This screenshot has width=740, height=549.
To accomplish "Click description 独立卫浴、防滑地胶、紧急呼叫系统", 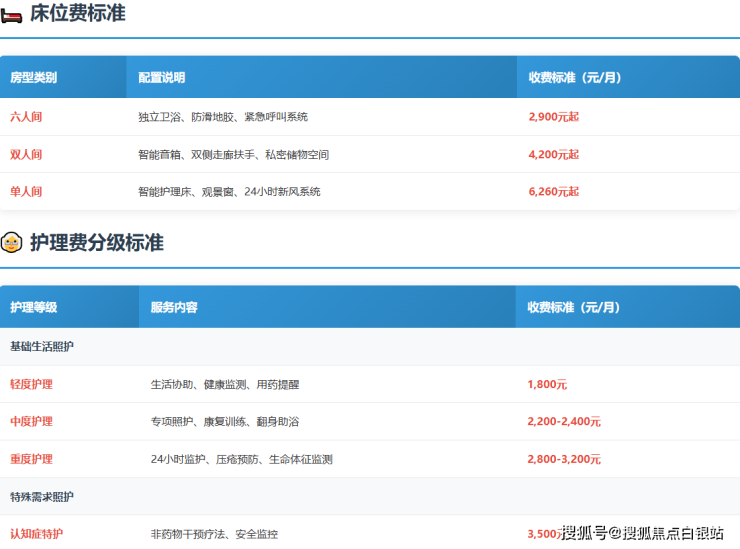I will (x=223, y=117).
